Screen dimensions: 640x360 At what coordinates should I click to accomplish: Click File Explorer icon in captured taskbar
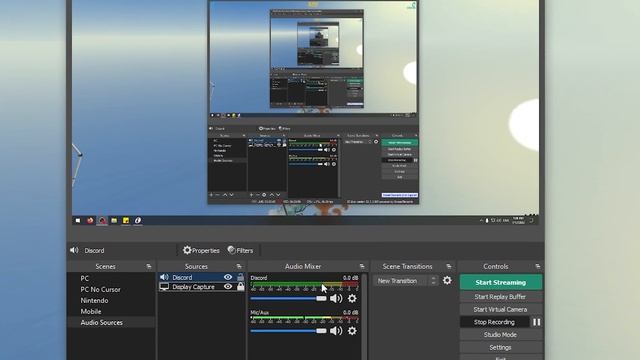click(x=114, y=220)
